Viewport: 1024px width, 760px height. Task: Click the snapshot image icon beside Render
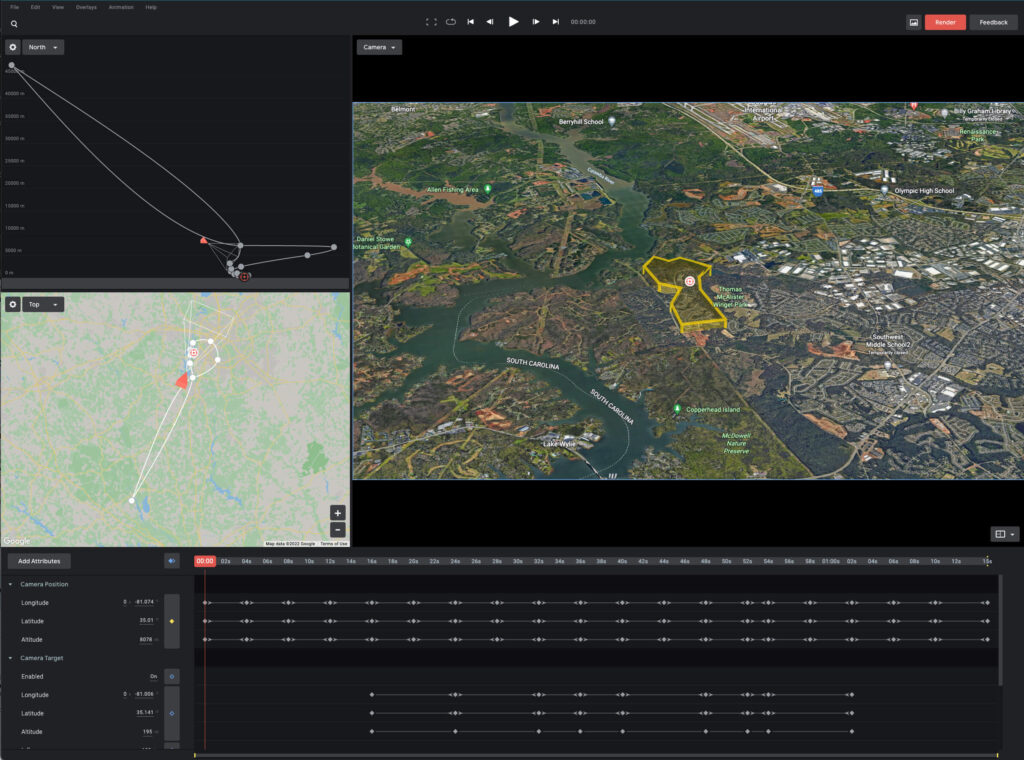coord(913,22)
